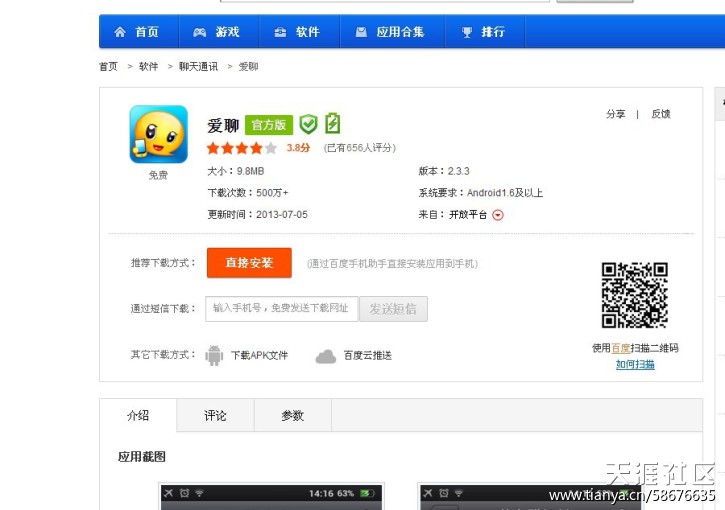Click the collection icon beside 应用合集
Screen dimensions: 725x510
click(x=361, y=32)
